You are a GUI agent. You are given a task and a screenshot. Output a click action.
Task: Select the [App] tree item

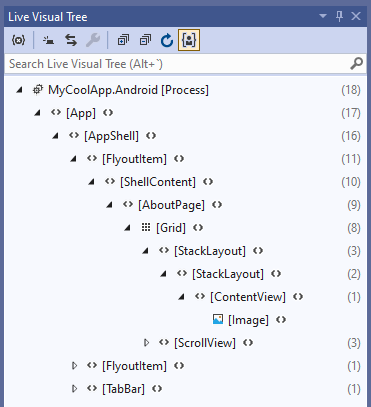(81, 113)
